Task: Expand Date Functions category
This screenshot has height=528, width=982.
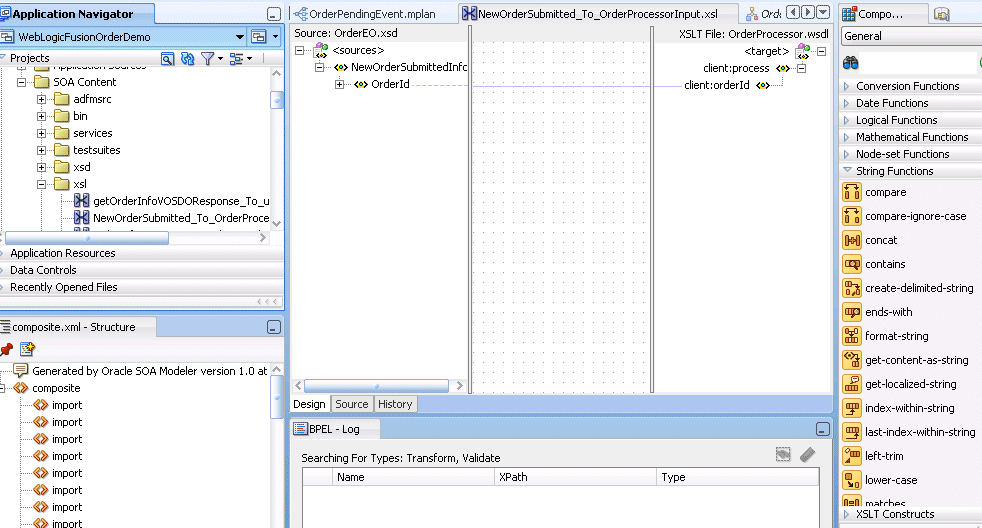Action: click(847, 103)
